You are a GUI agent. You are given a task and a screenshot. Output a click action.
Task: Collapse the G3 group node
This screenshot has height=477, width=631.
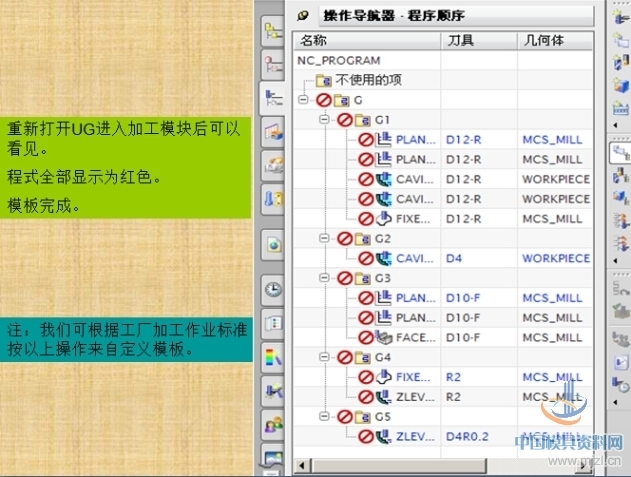pyautogui.click(x=324, y=278)
